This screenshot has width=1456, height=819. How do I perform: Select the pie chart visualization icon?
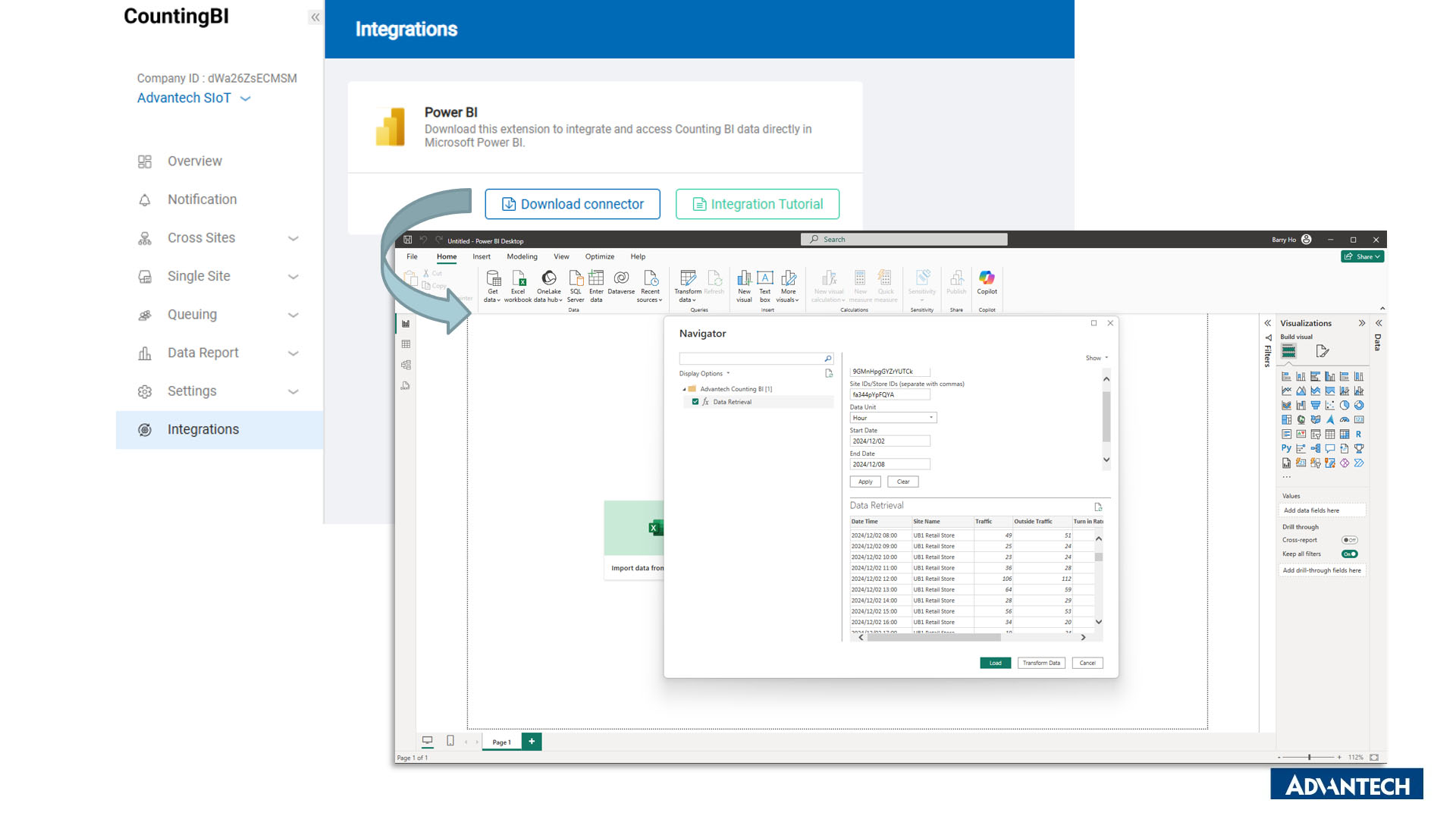[x=1345, y=406]
